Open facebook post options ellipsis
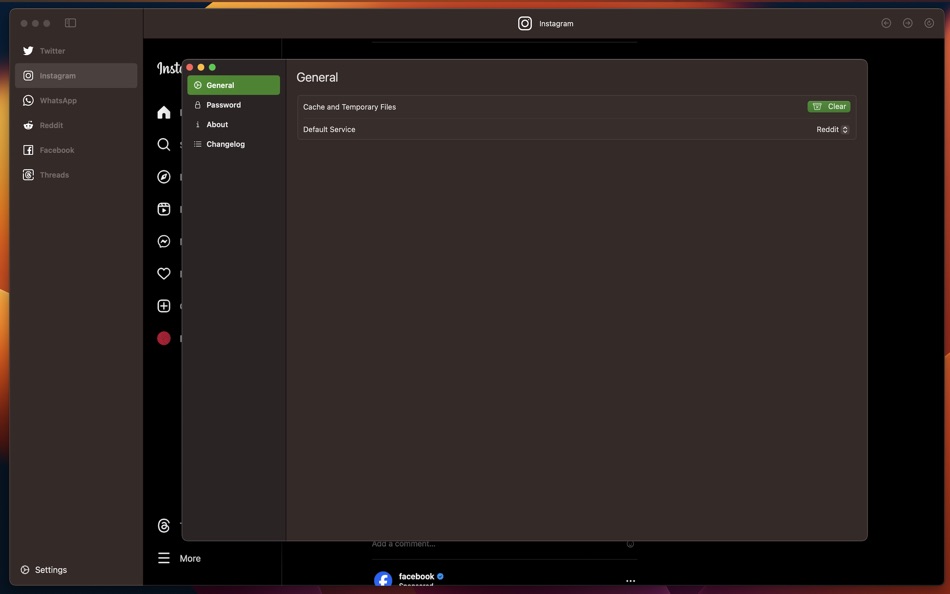 [630, 581]
